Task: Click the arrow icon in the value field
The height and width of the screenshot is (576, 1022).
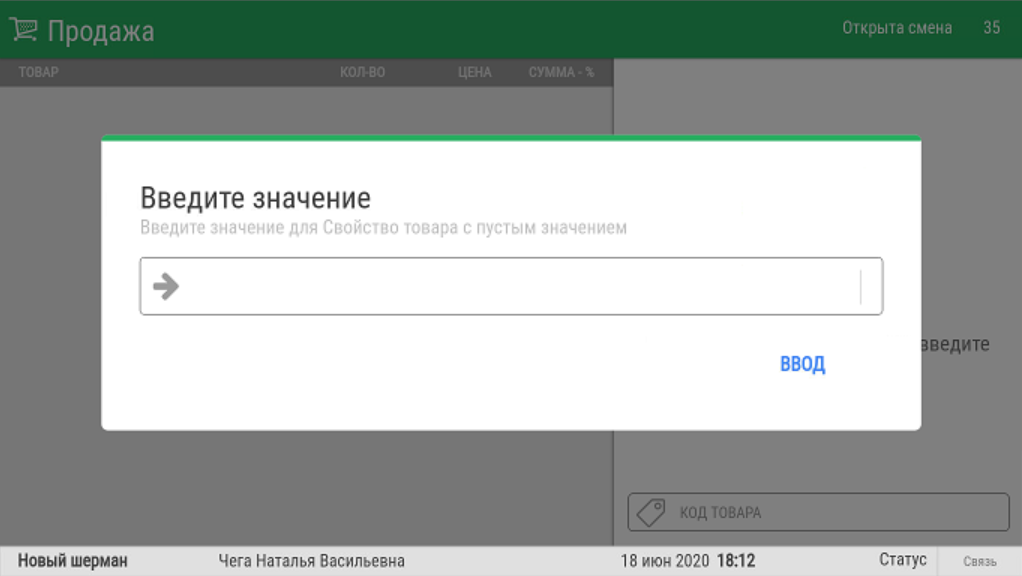Action: 166,286
